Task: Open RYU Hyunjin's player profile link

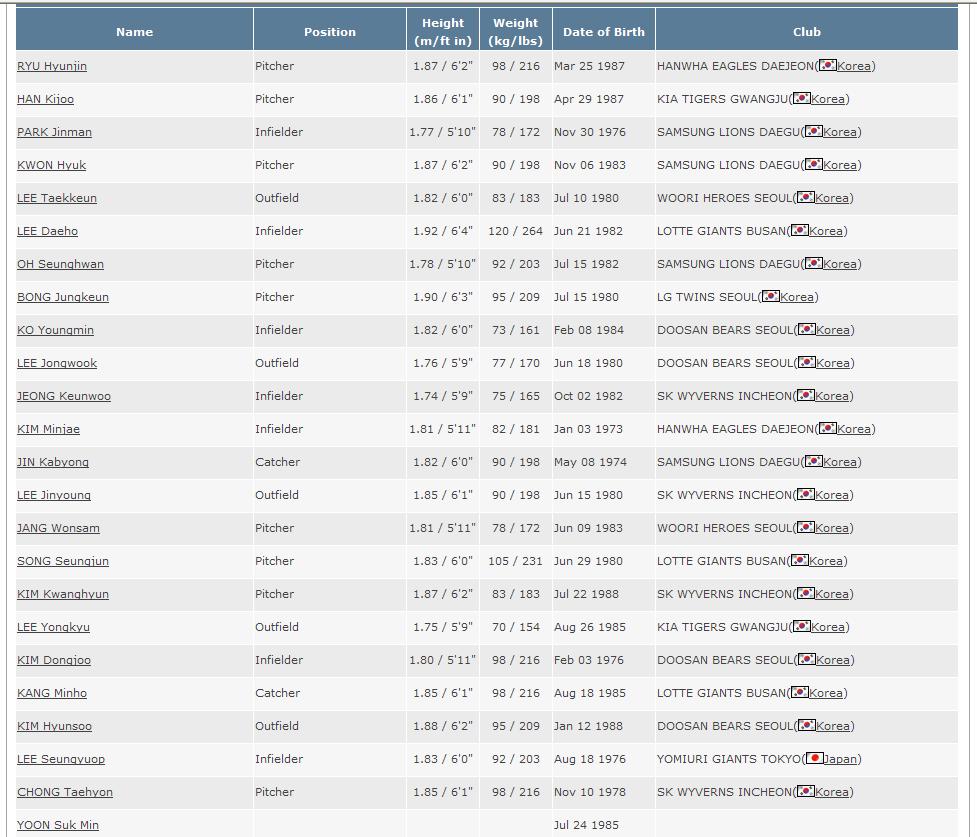Action: pos(52,66)
